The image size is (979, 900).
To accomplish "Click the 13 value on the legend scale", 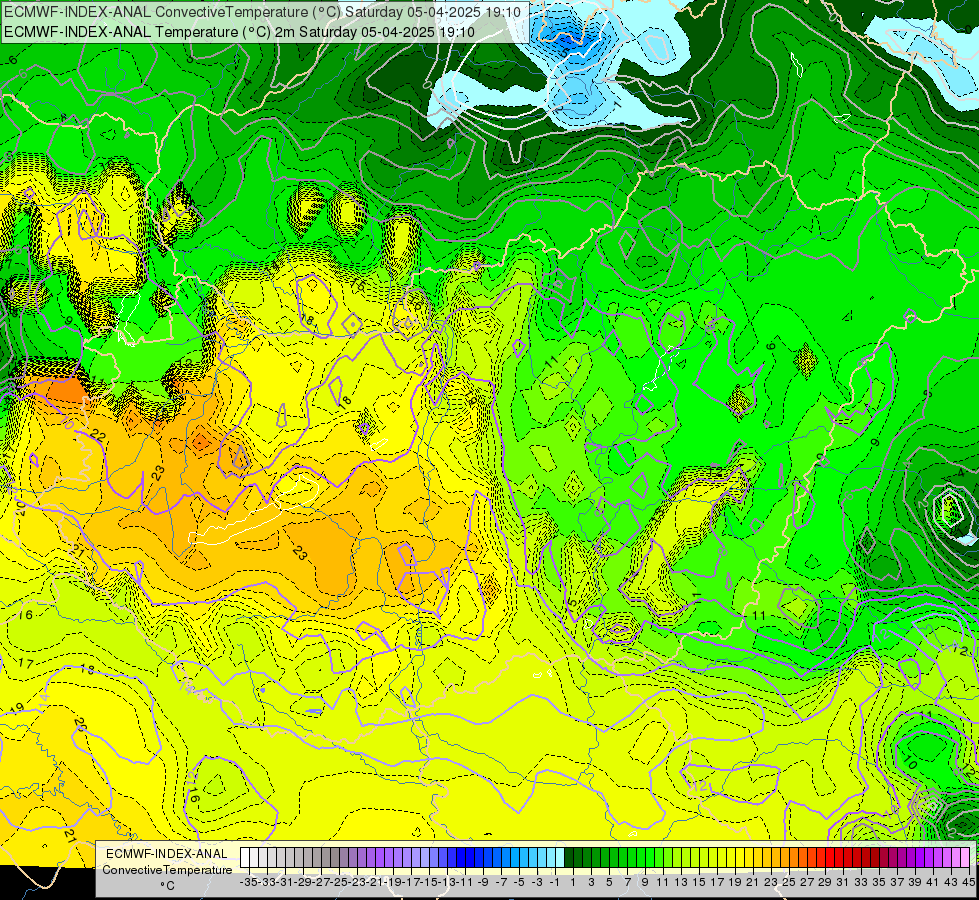I will [681, 882].
